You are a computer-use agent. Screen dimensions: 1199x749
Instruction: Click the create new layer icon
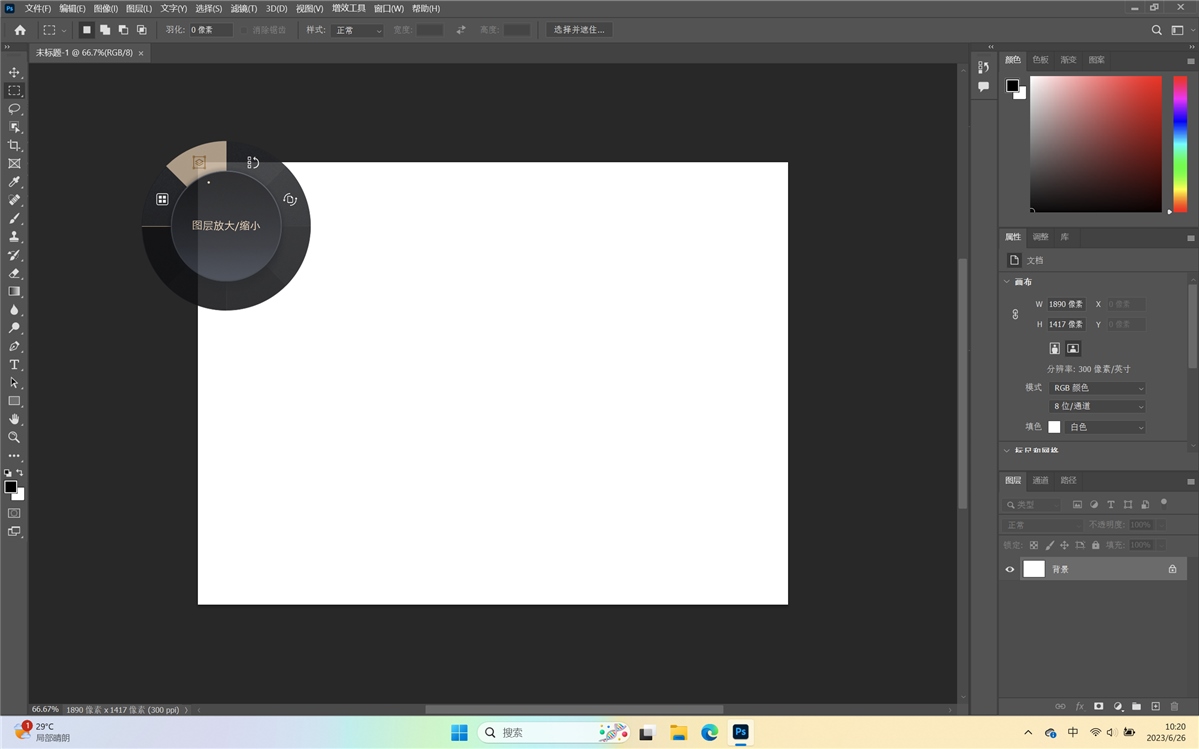coord(1155,706)
